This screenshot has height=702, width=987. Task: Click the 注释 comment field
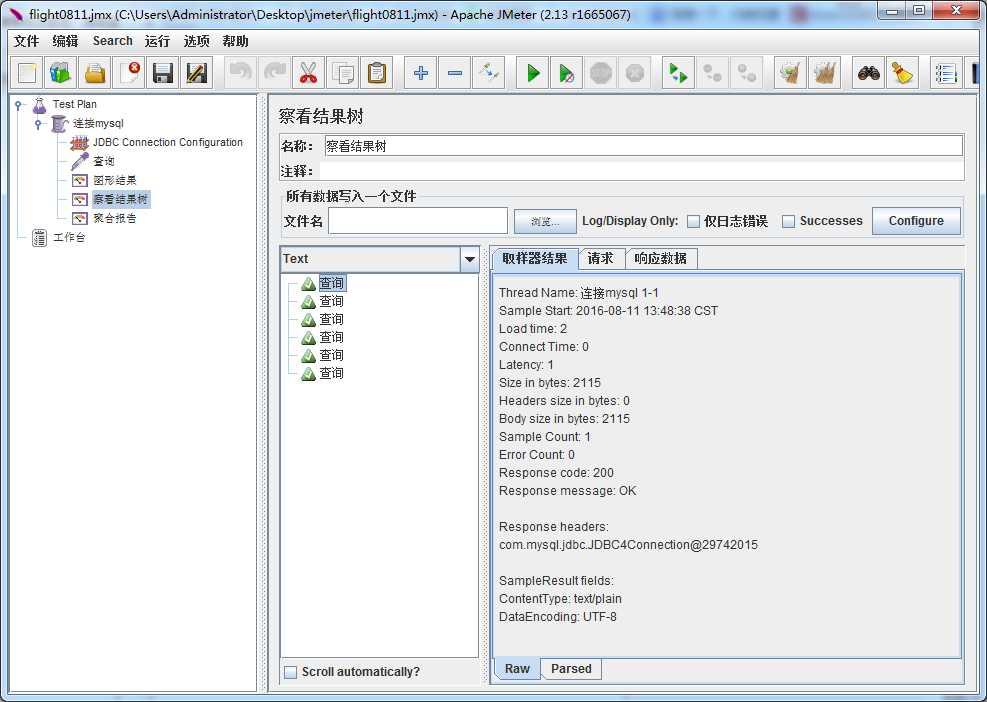[641, 171]
